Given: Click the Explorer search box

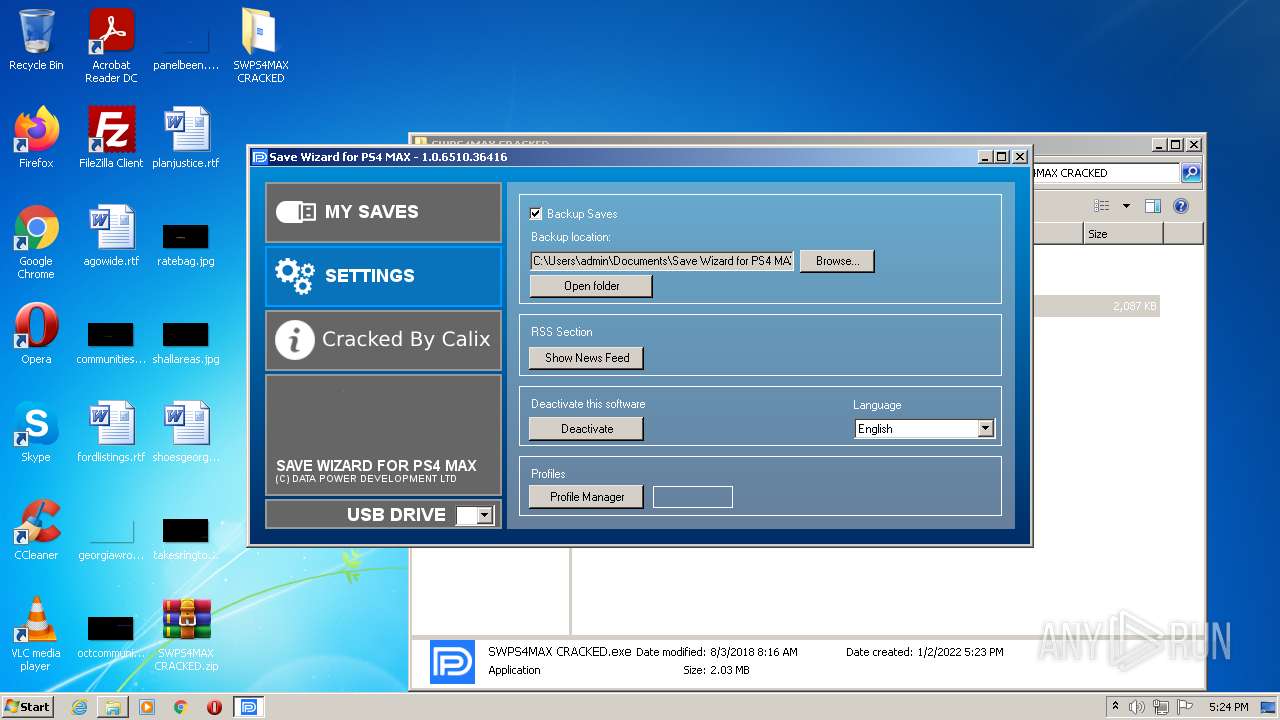Looking at the screenshot, I should (1106, 173).
